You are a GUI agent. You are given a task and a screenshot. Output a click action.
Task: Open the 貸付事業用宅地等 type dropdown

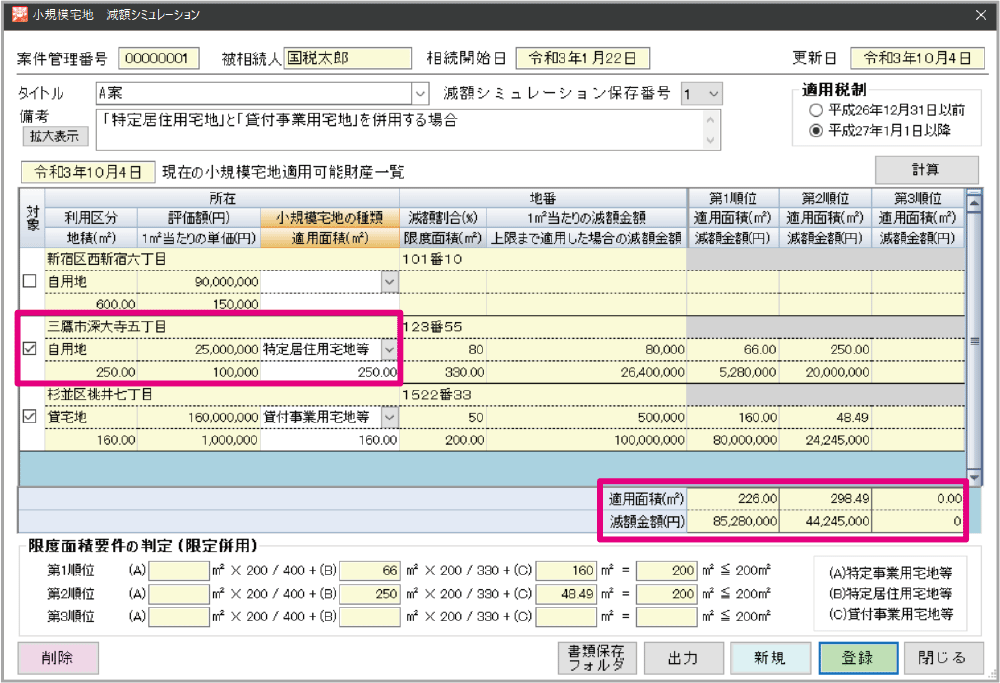tap(389, 417)
